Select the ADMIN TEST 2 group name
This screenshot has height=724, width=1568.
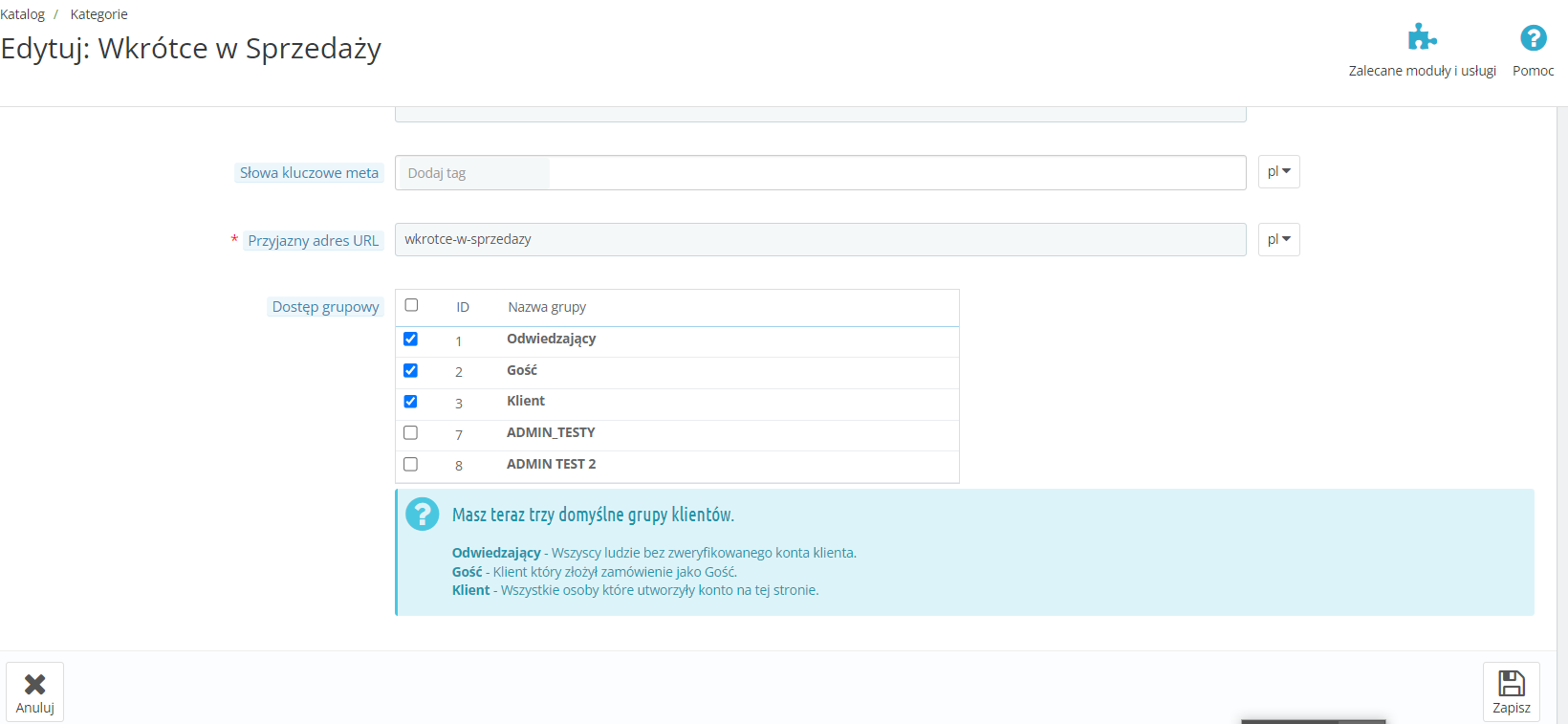tap(551, 464)
